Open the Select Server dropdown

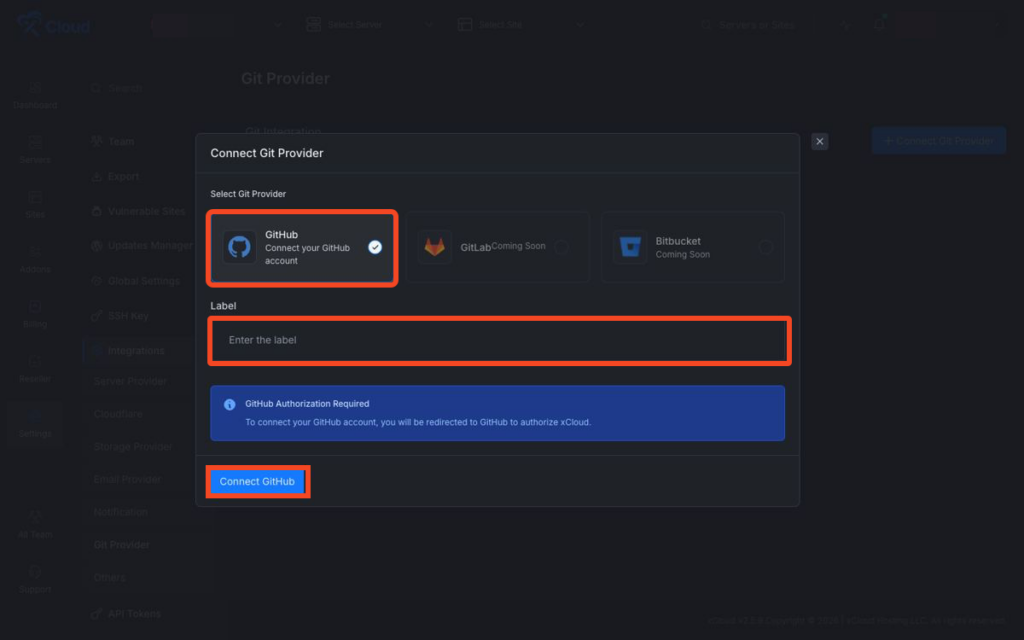(369, 25)
